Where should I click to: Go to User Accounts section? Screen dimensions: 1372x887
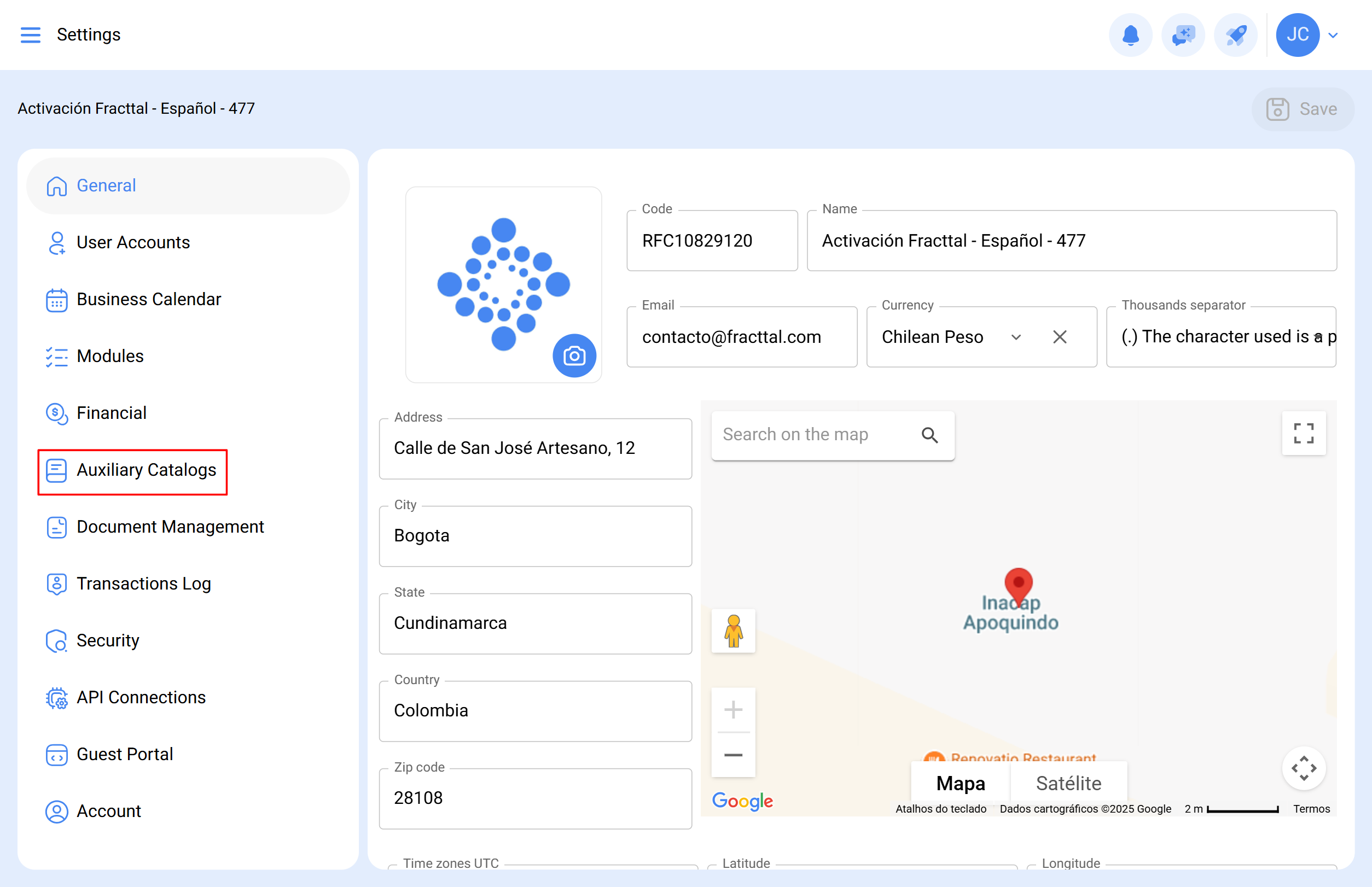pos(132,242)
